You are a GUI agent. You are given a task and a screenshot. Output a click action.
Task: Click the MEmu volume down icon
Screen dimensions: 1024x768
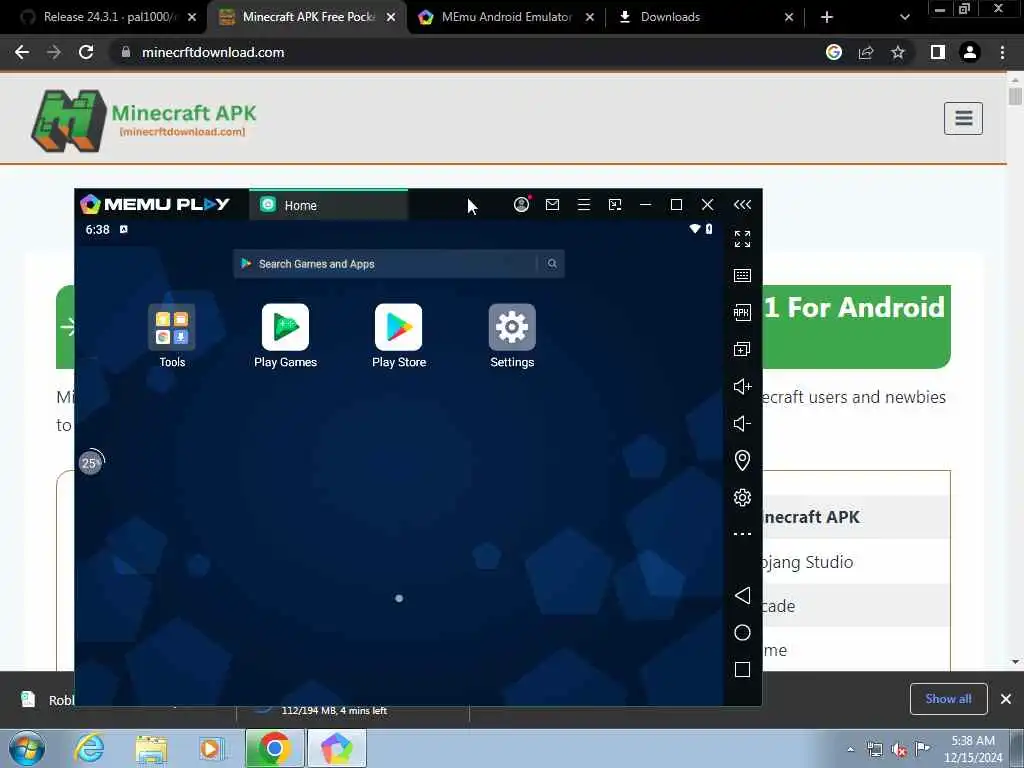point(742,423)
